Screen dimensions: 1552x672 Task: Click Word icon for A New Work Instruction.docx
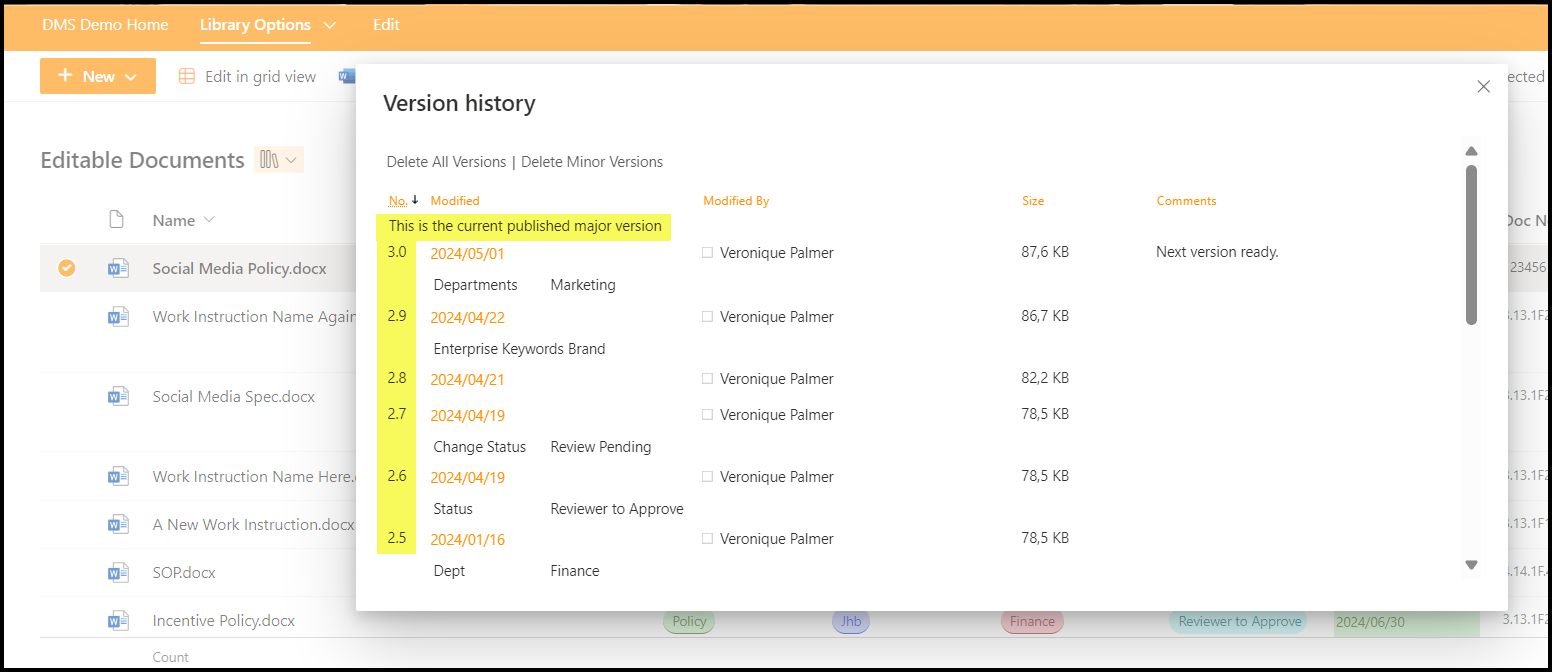click(118, 524)
